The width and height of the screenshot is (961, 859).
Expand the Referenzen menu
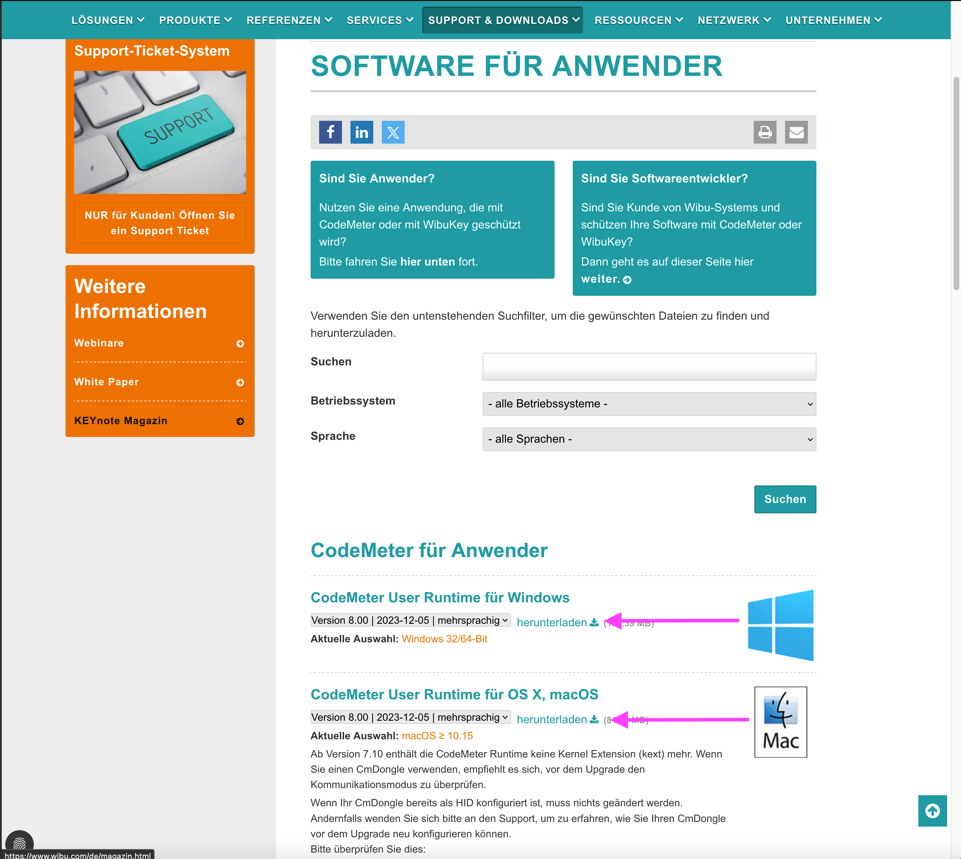point(289,20)
